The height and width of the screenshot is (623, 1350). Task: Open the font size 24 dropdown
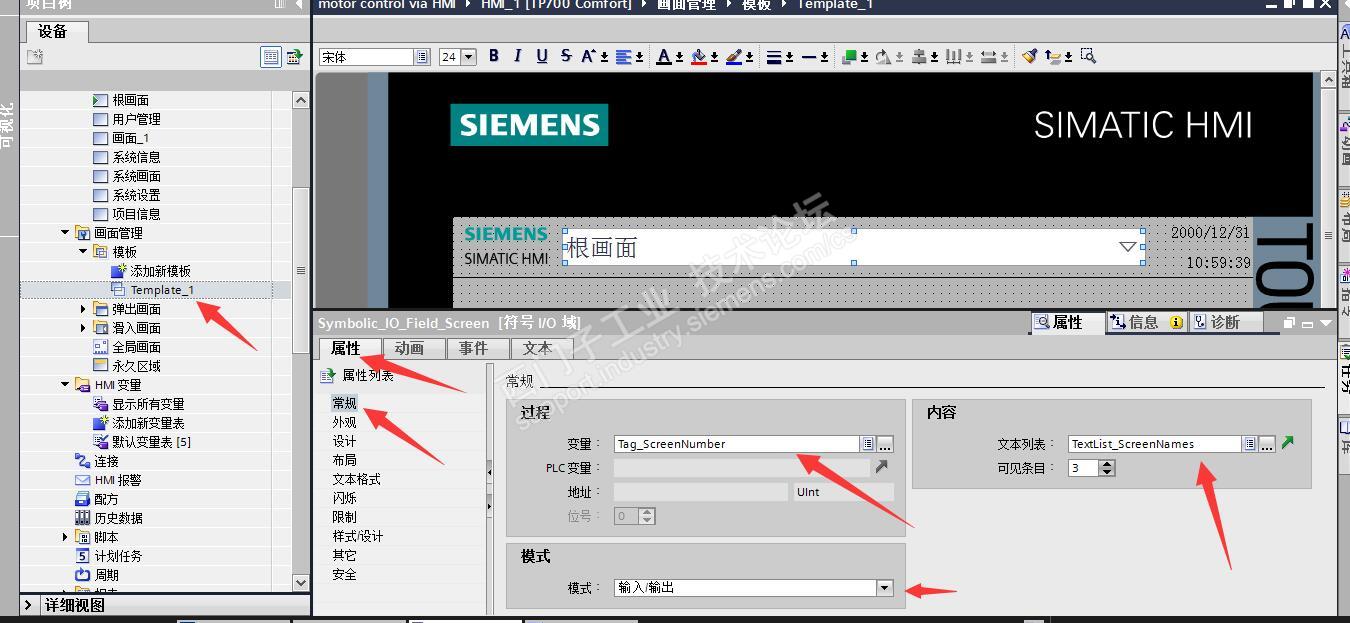coord(469,57)
